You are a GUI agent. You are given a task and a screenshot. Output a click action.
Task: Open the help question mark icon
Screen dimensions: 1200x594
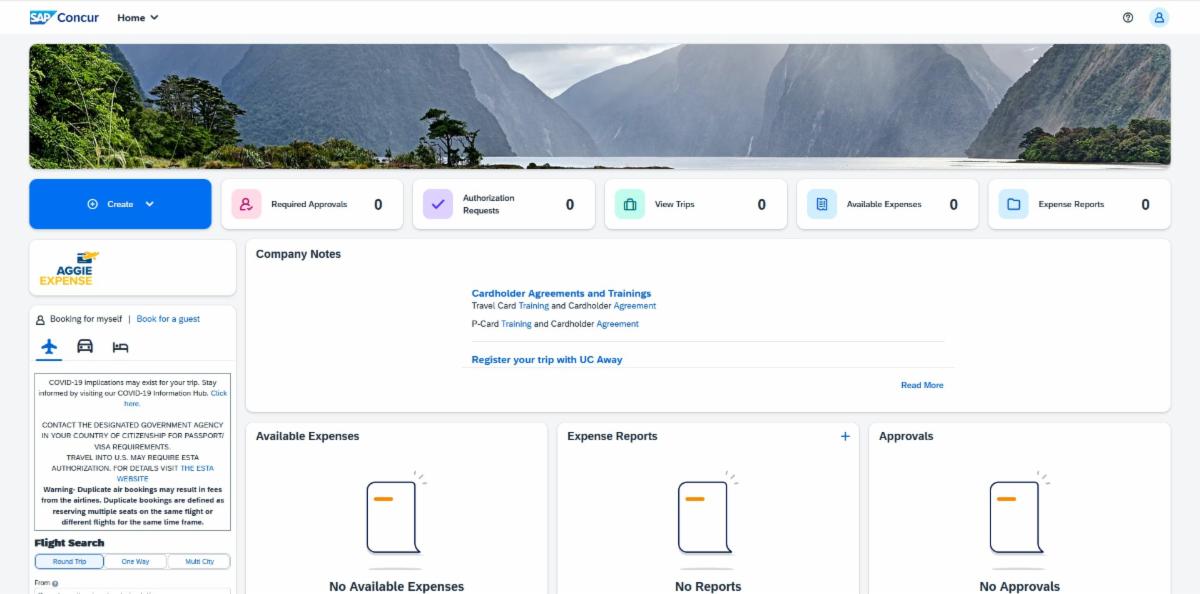1128,17
